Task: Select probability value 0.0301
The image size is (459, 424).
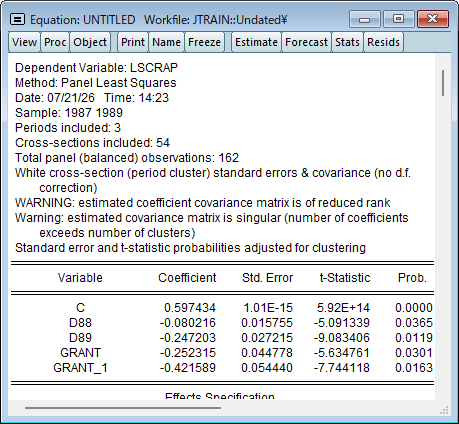Action: coord(414,353)
